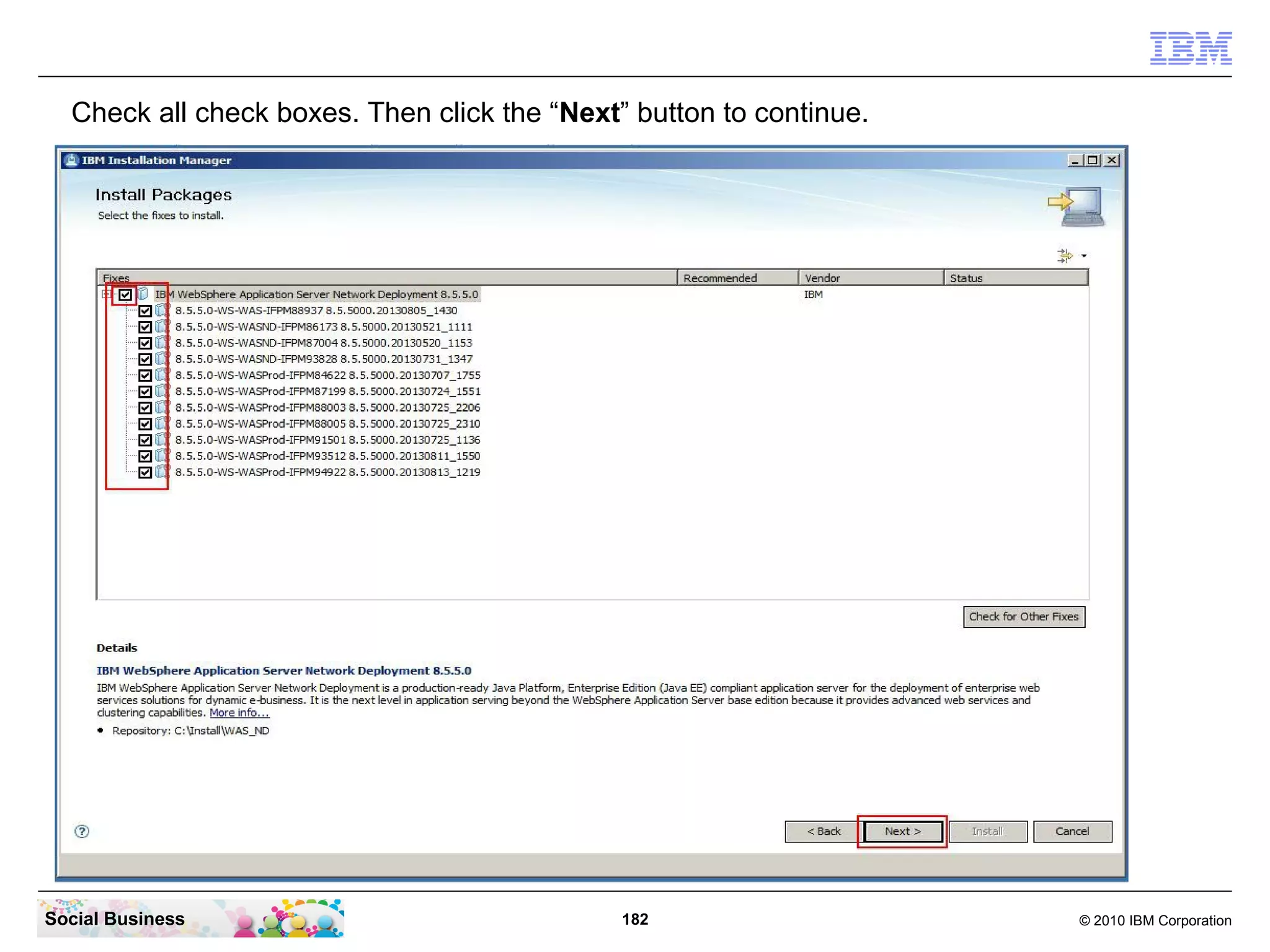Click the fix icon for IFPM88003
Viewport: 1270px width, 952px height.
click(x=162, y=407)
